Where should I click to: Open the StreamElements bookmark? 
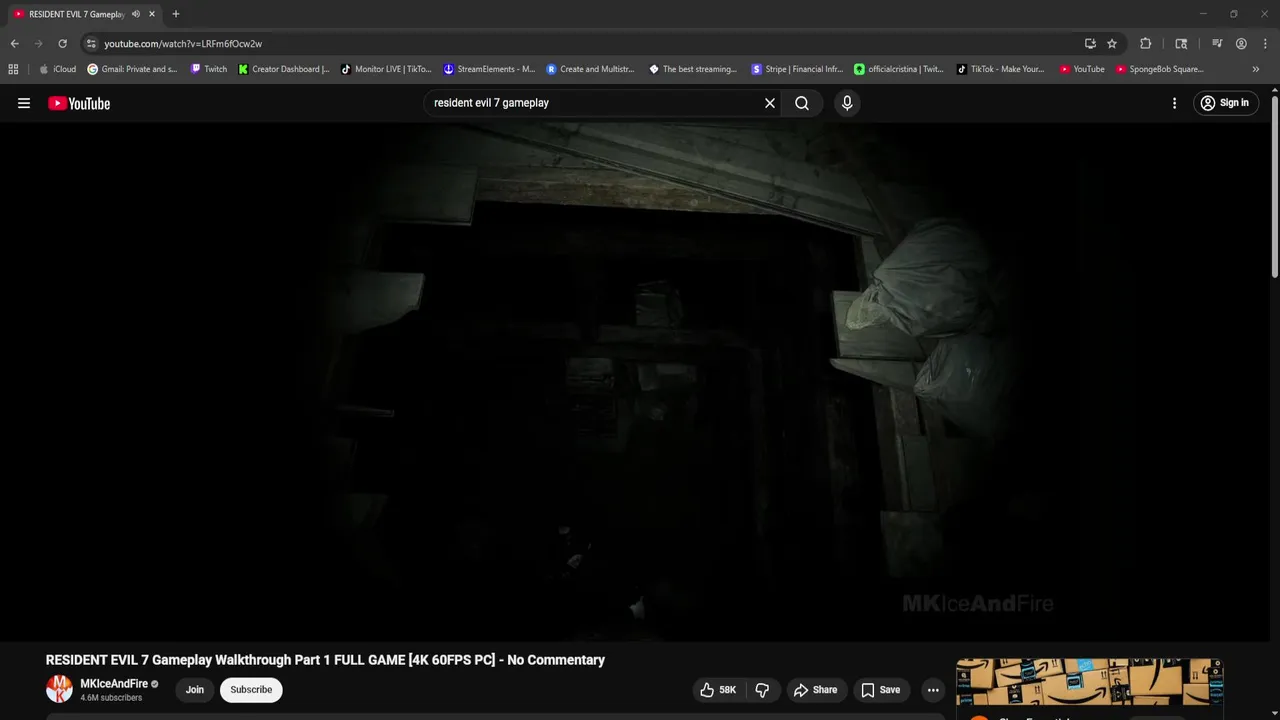coord(490,69)
